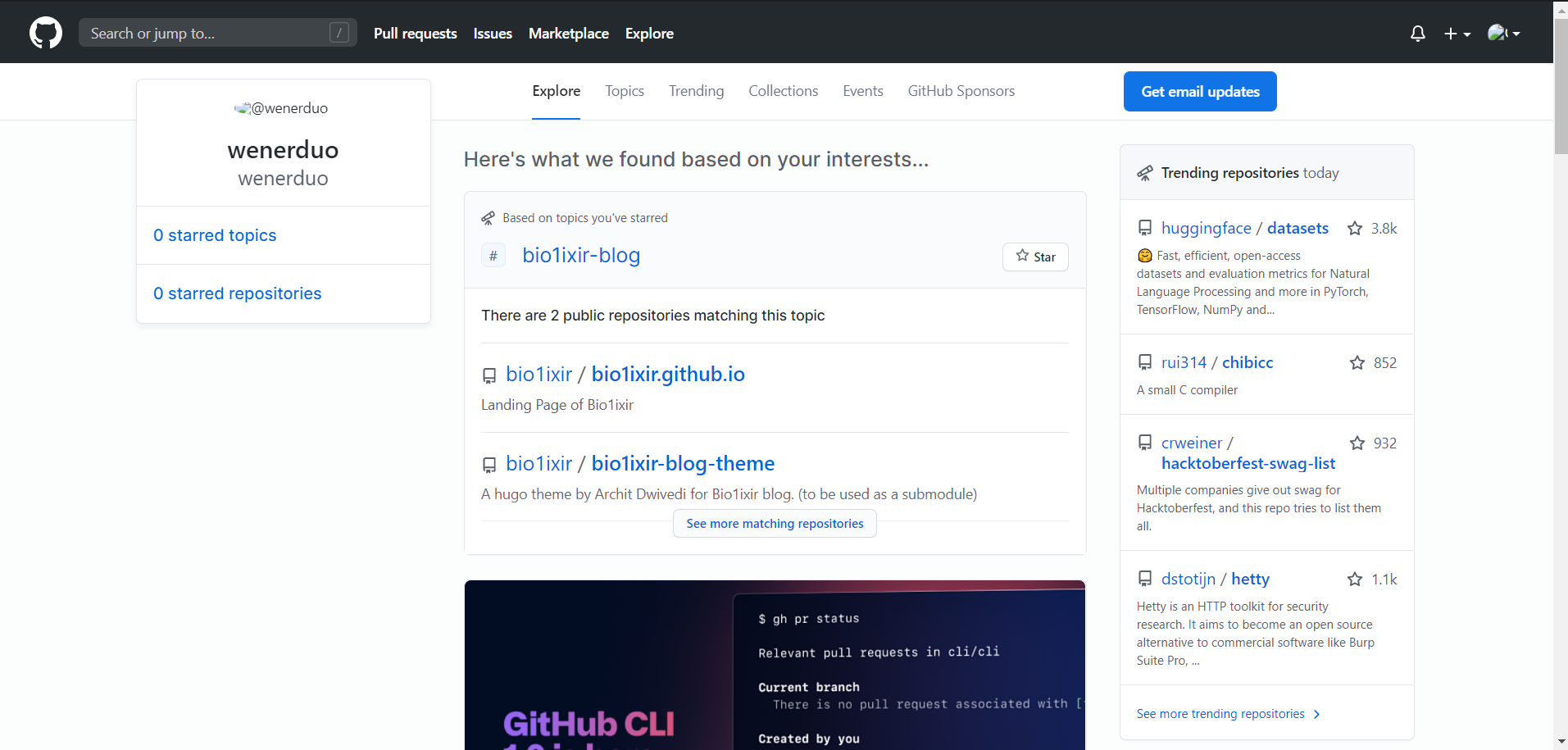Open rui314 / chibicc repository
This screenshot has width=1568, height=750.
1217,363
